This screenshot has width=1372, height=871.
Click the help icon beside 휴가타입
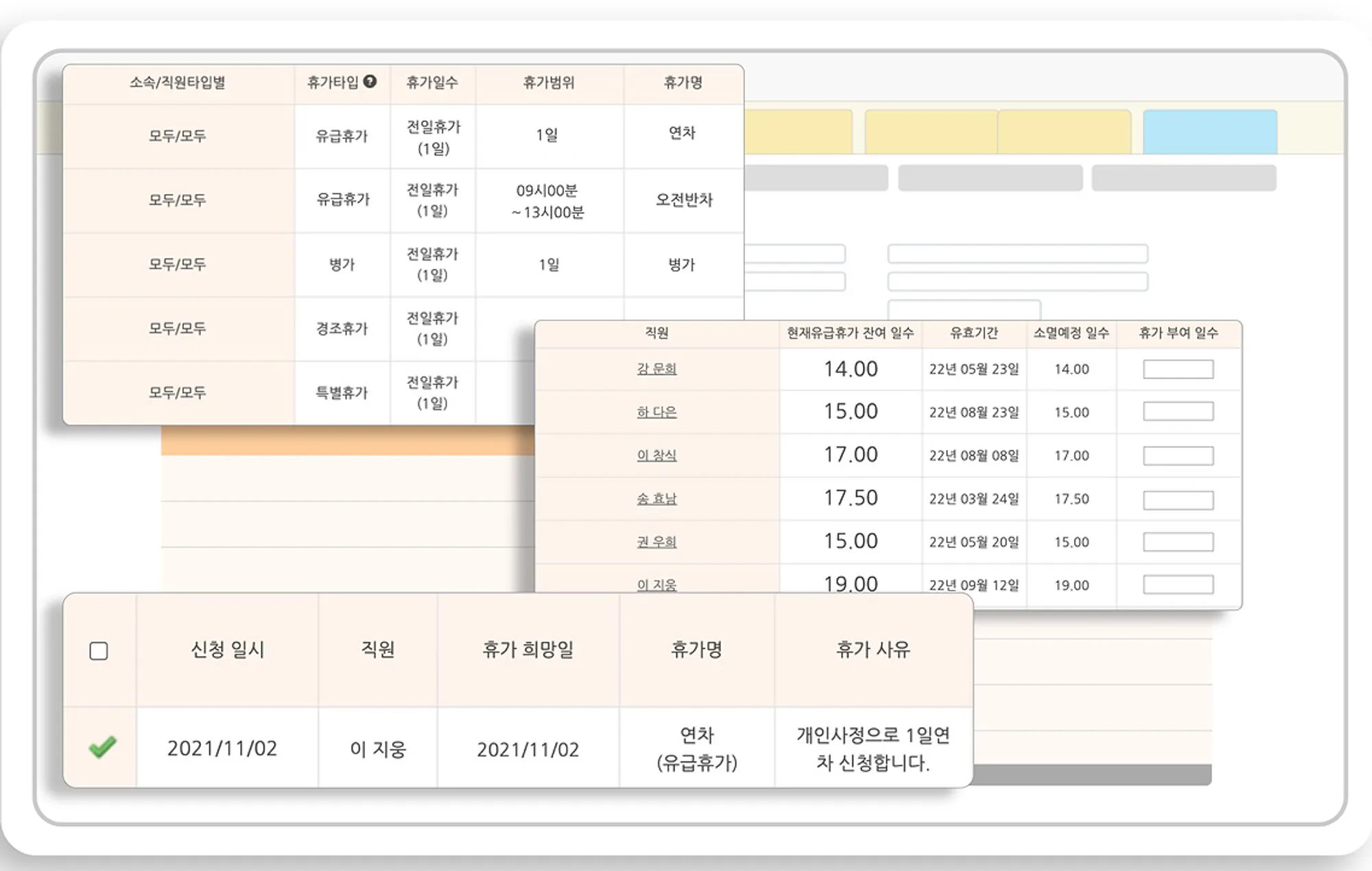370,82
